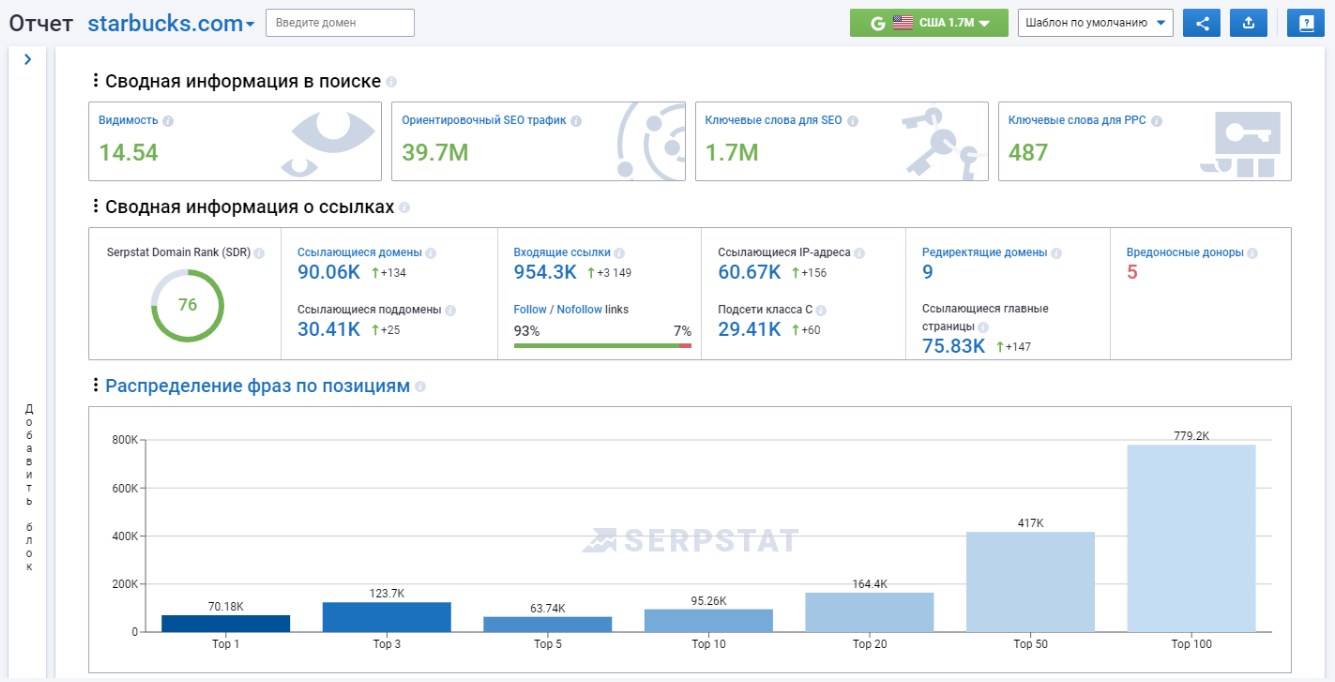The image size is (1335, 682).
Task: Open the starbucks.com domain dropdown
Action: point(171,23)
